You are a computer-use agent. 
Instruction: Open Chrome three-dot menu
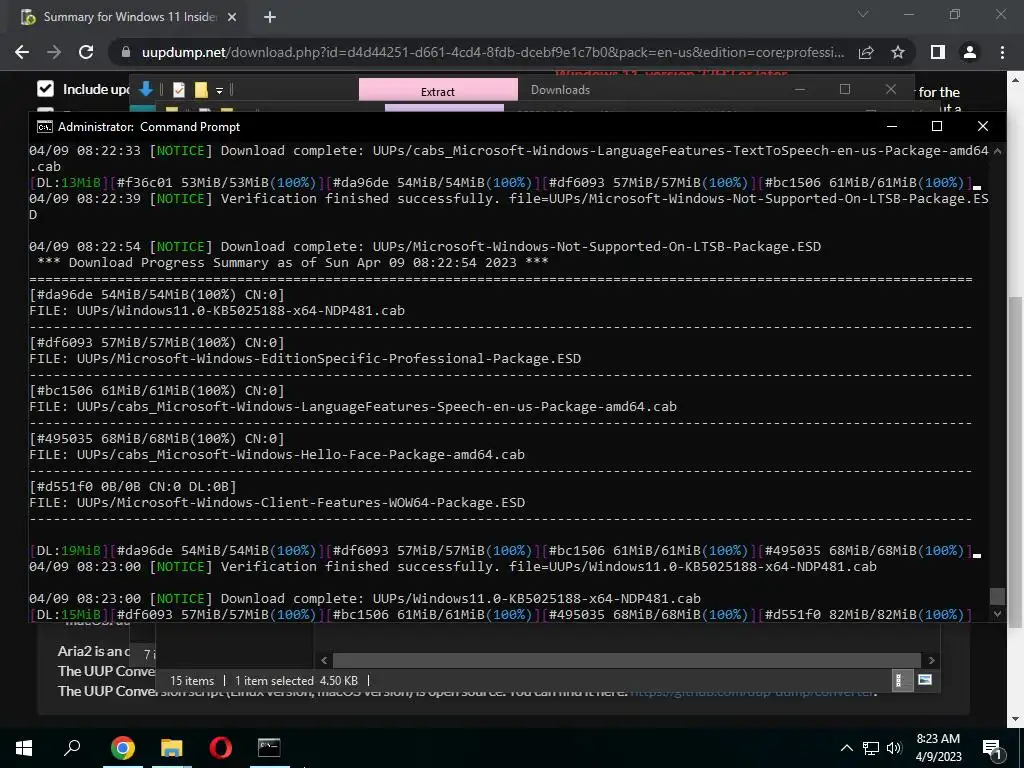pos(1002,52)
